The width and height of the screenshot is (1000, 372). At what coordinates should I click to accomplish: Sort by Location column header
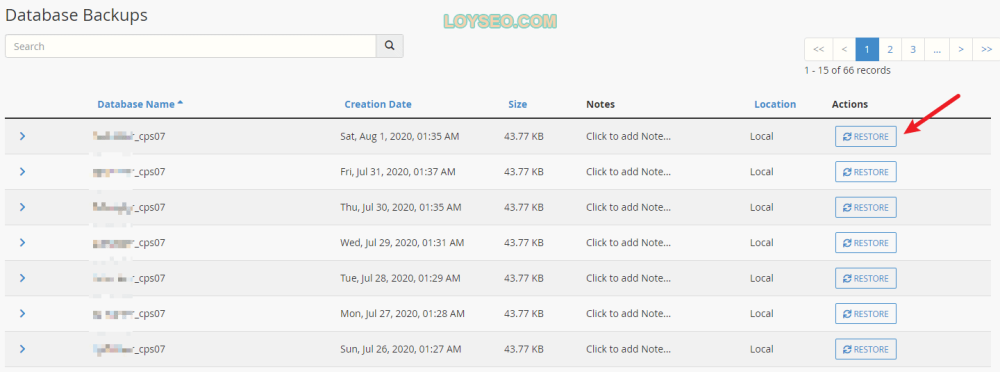point(775,104)
